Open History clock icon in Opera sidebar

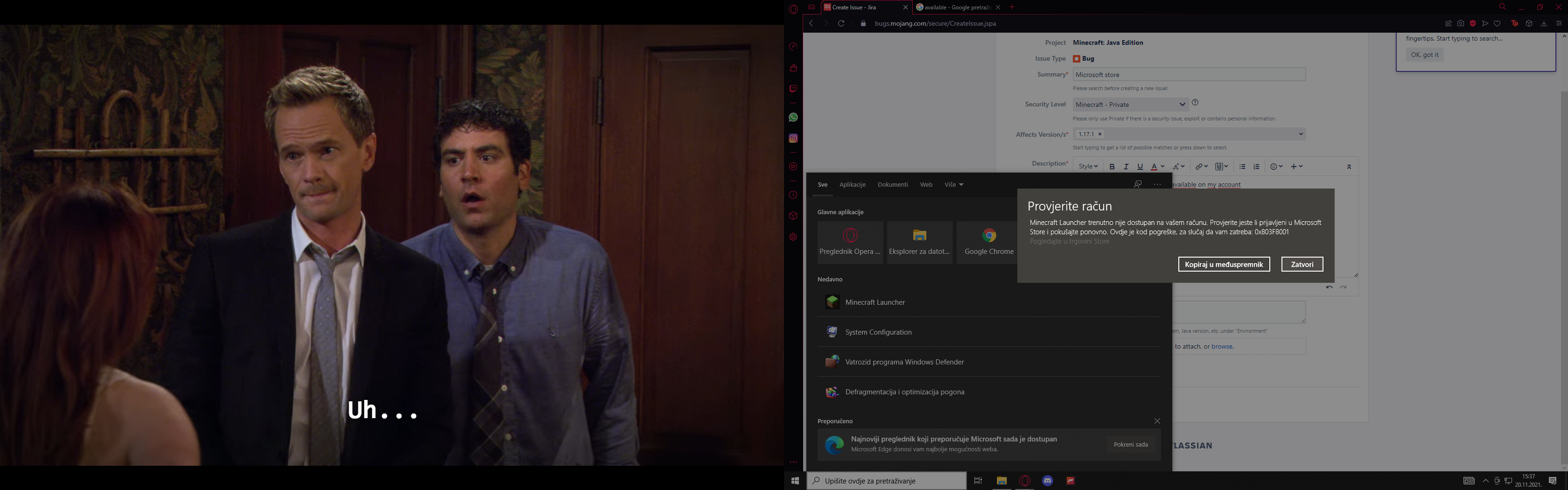793,196
